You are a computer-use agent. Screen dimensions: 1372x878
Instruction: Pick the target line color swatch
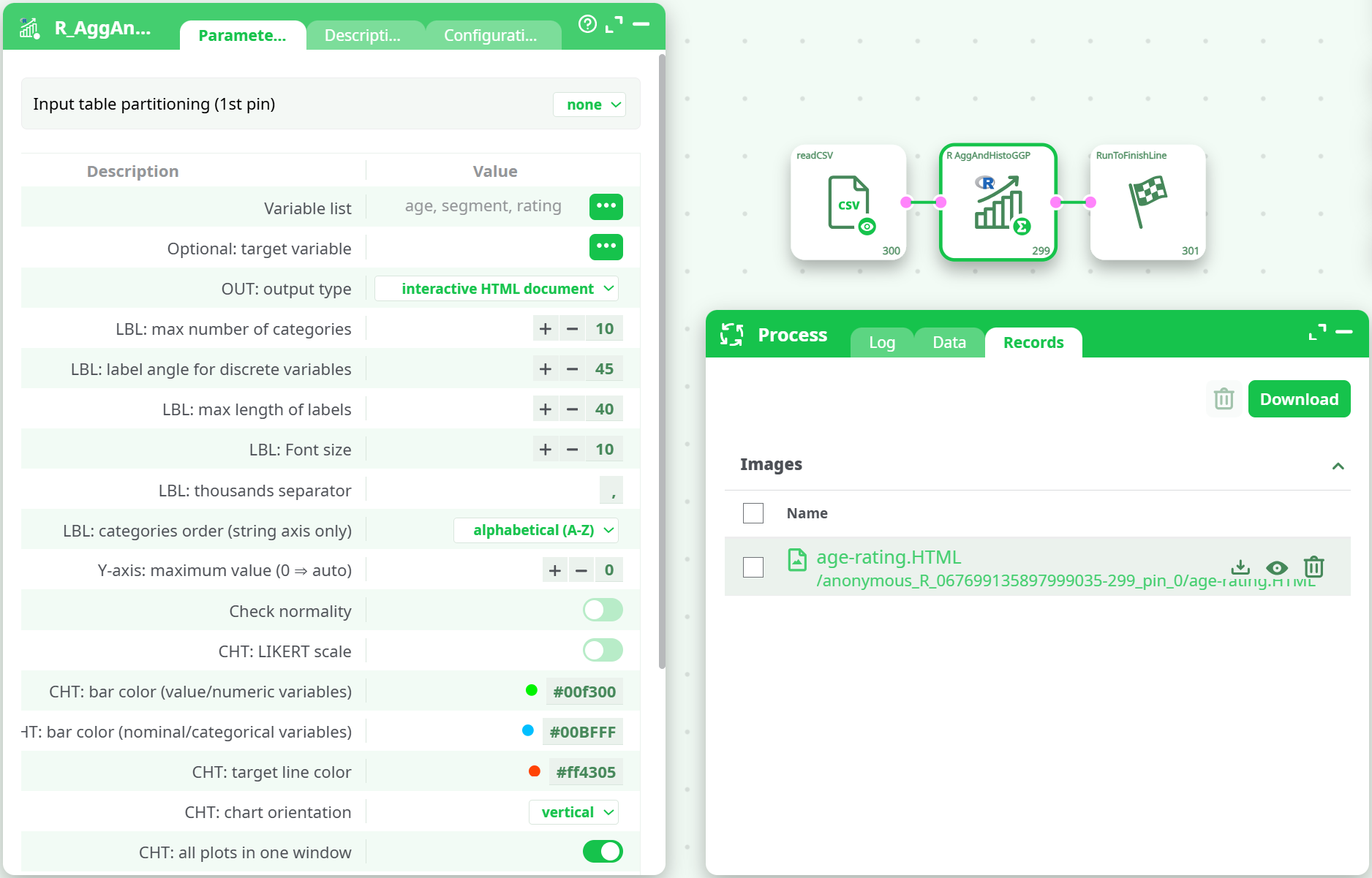535,771
